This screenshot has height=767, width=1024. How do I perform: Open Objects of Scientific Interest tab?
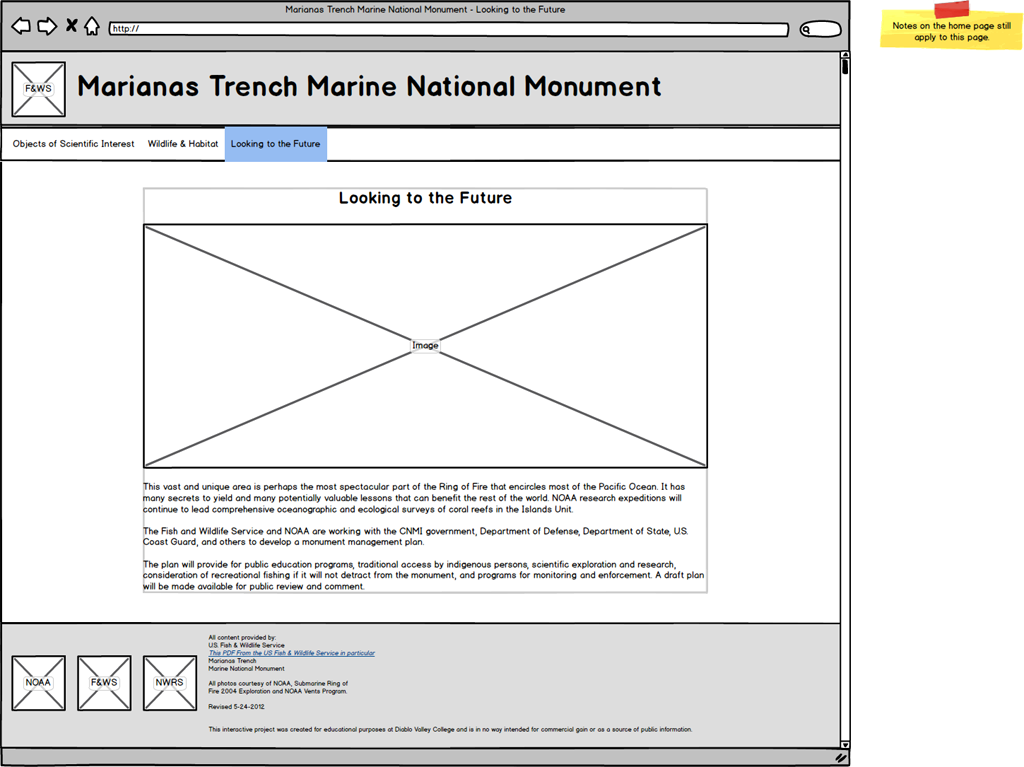tap(73, 144)
